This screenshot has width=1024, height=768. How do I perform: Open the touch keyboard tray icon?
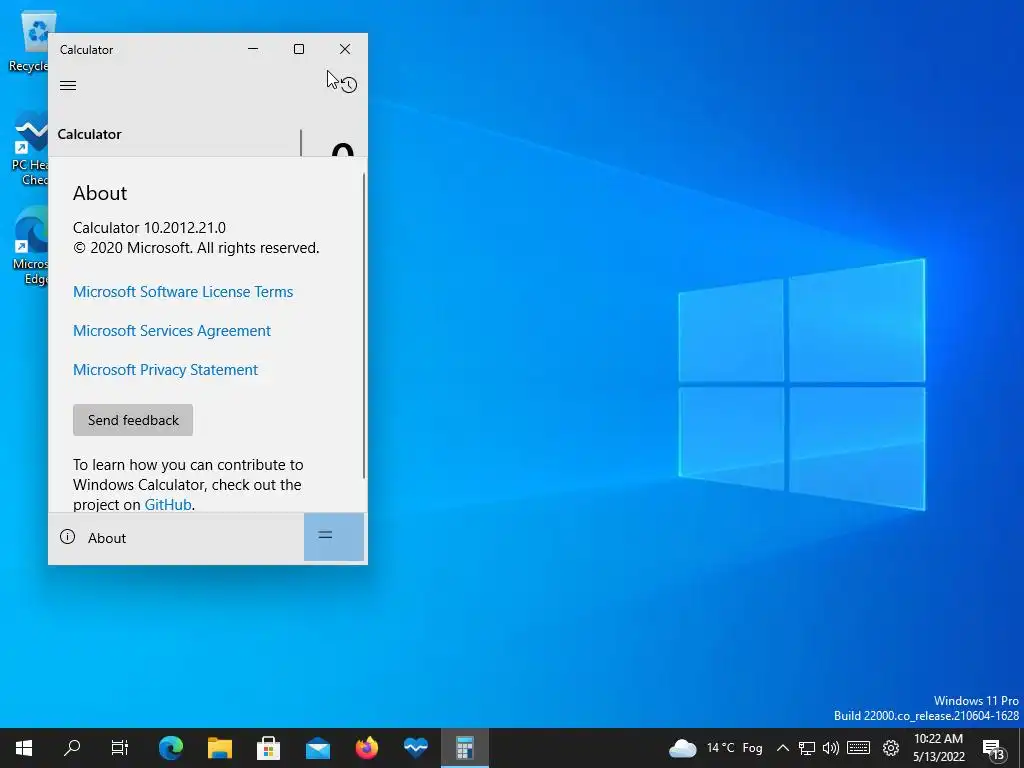pos(859,748)
